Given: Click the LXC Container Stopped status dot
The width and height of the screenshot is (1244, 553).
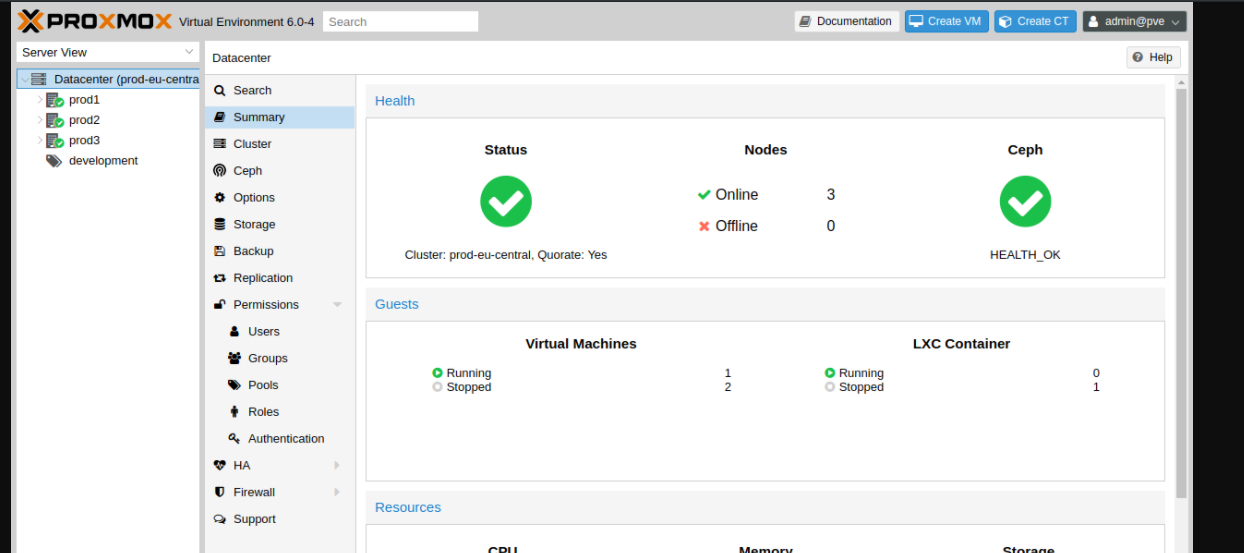Looking at the screenshot, I should click(830, 387).
